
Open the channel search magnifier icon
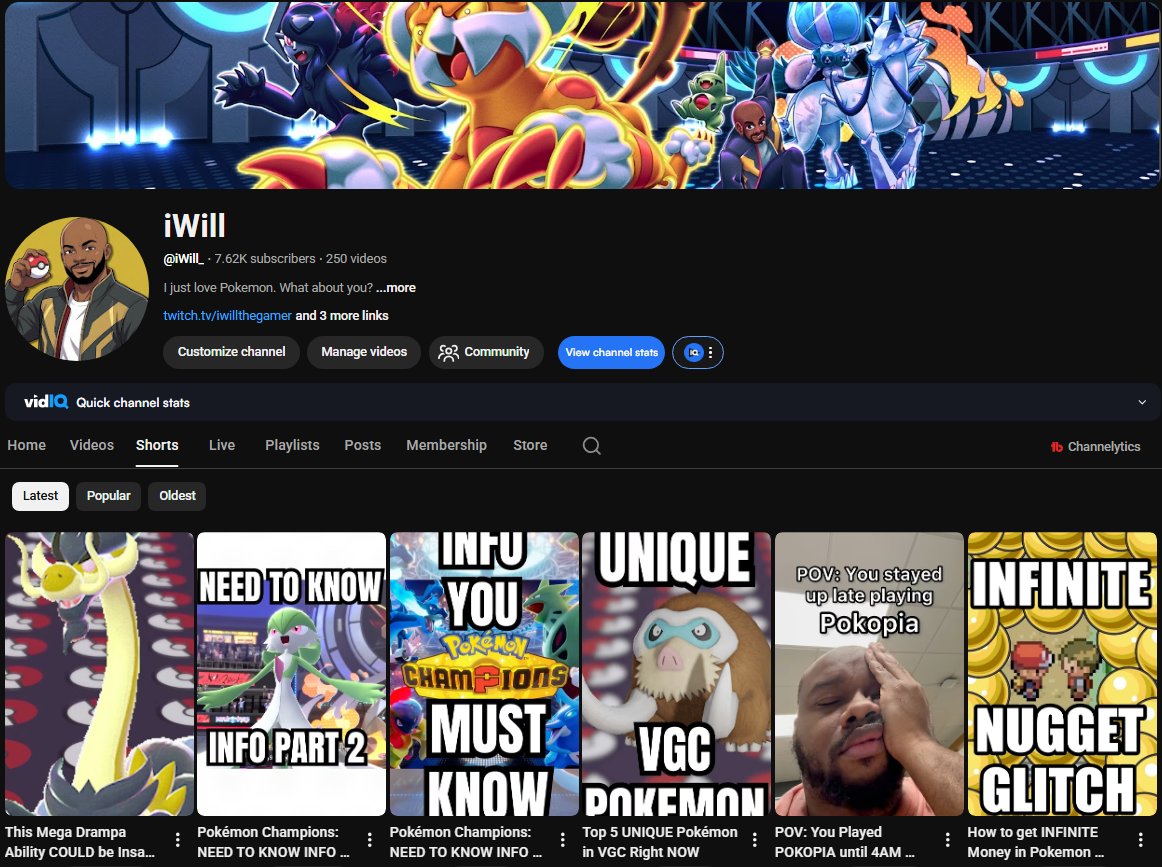click(591, 445)
